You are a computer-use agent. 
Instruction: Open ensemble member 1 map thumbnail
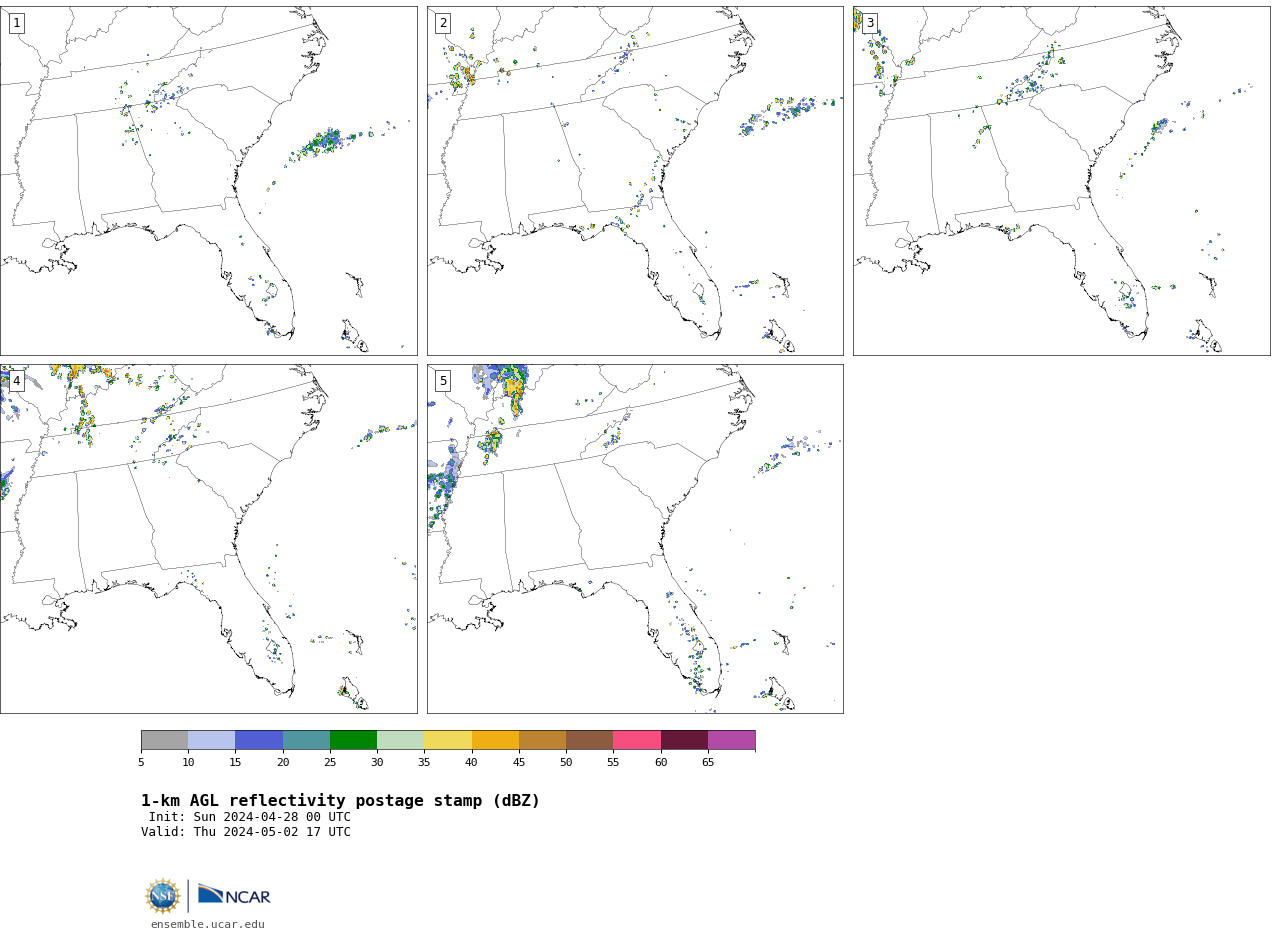coord(208,181)
